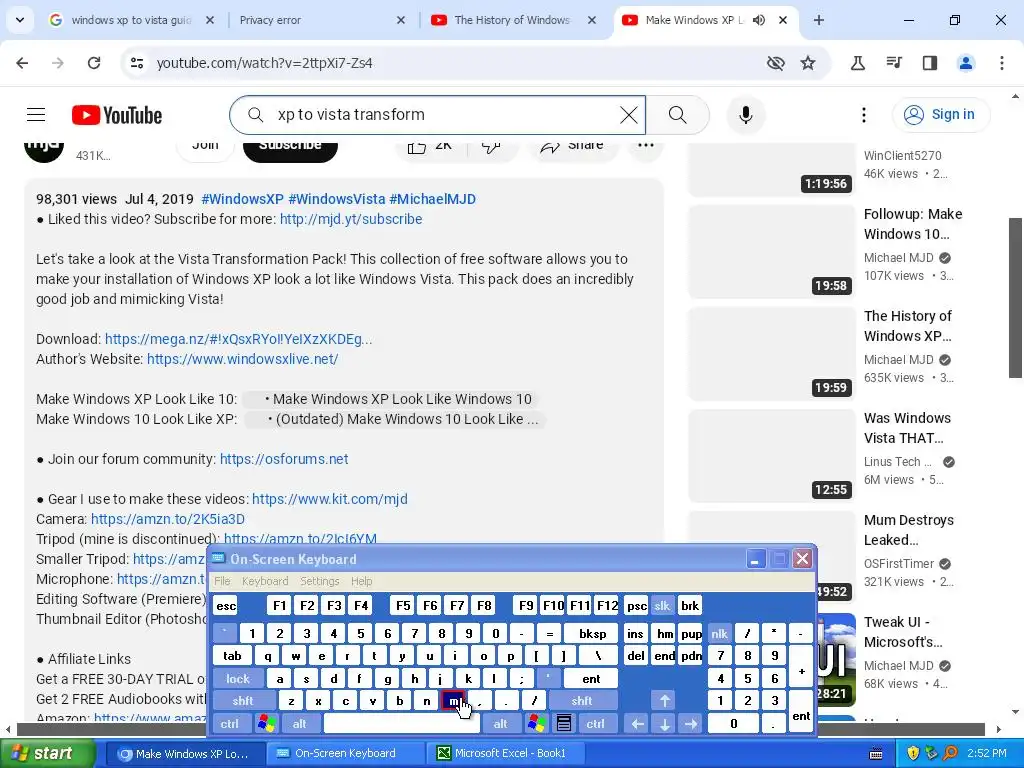Image resolution: width=1024 pixels, height=768 pixels.
Task: Click the third-party cookies eye icon
Action: [775, 63]
